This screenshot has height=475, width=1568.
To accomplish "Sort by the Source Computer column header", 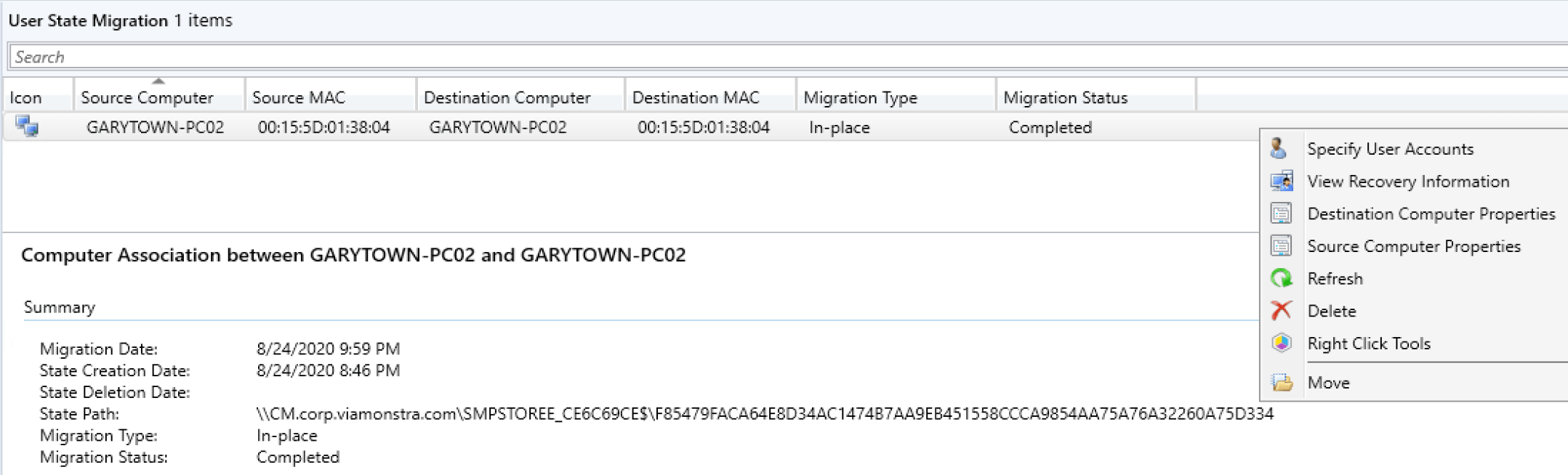I will (147, 97).
